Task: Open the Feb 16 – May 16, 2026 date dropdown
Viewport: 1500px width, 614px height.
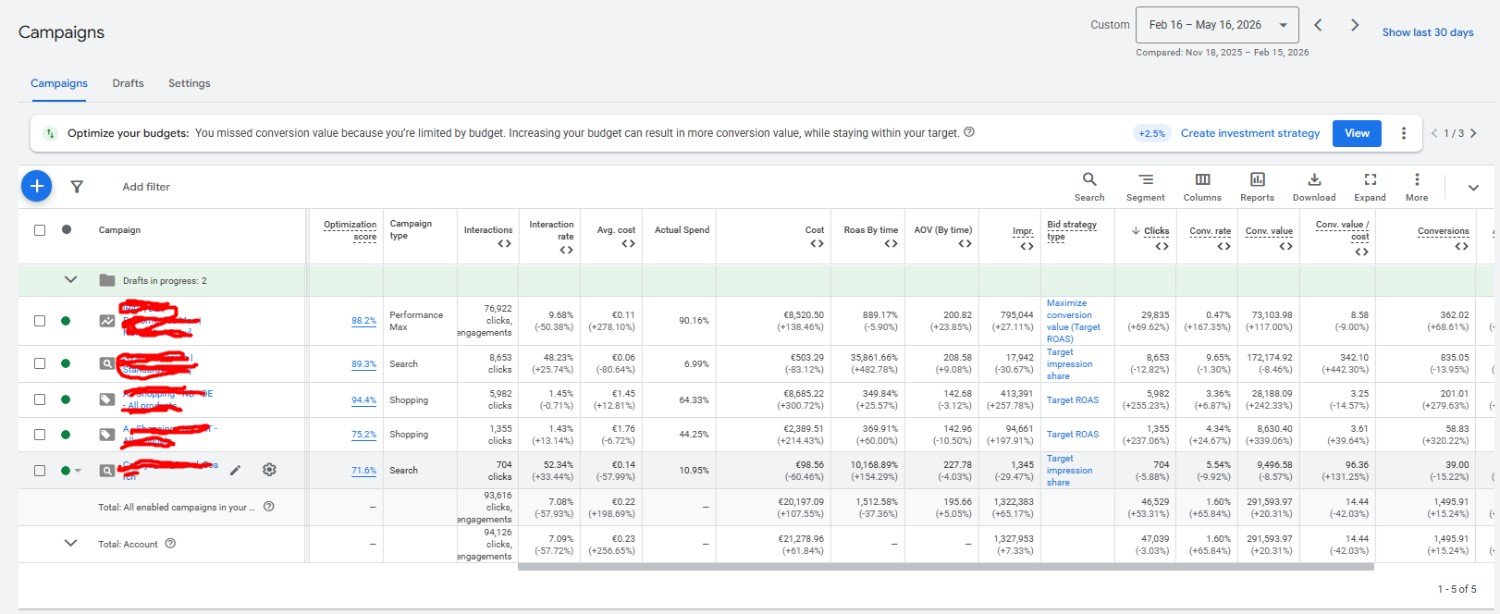Action: click(x=1218, y=25)
